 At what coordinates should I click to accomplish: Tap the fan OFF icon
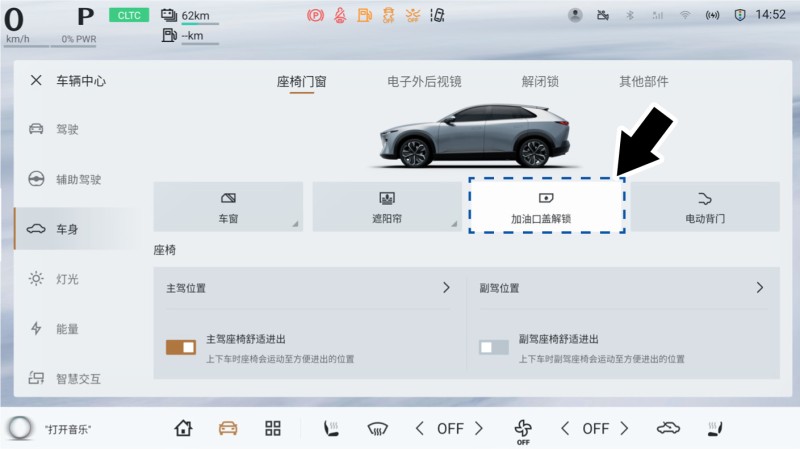523,431
